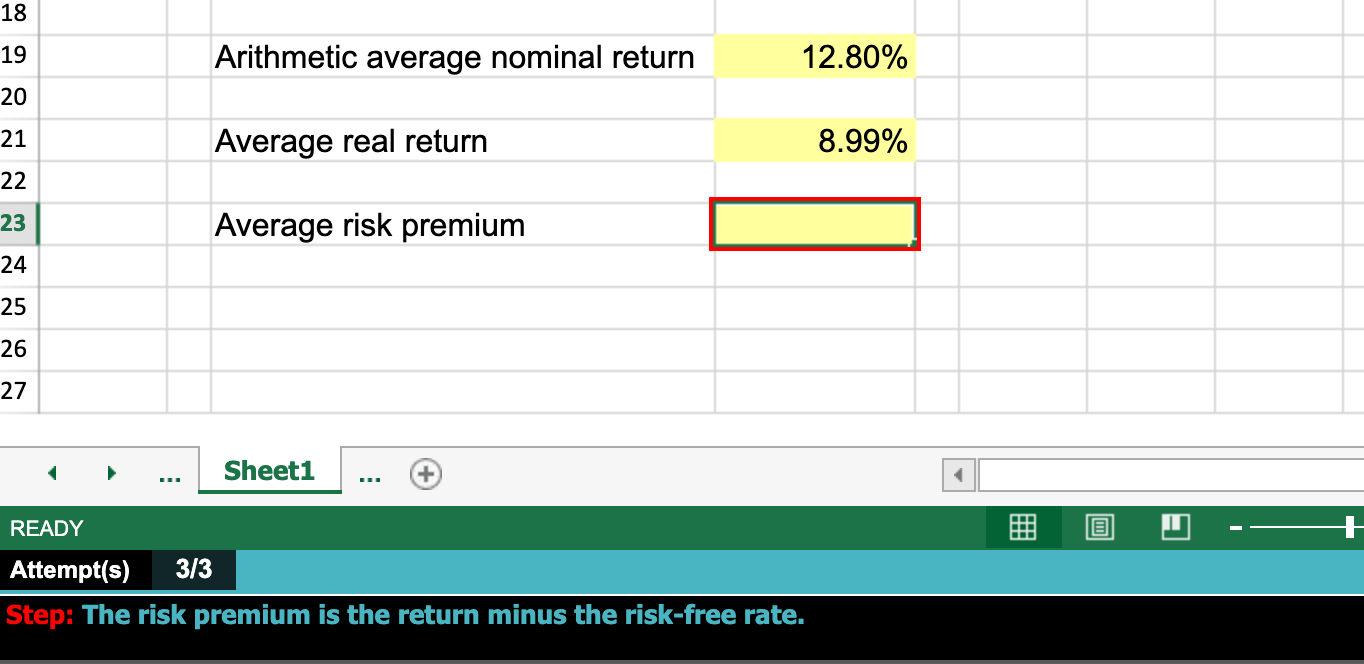1364x664 pixels.
Task: Select row 23 header
Action: pos(15,224)
